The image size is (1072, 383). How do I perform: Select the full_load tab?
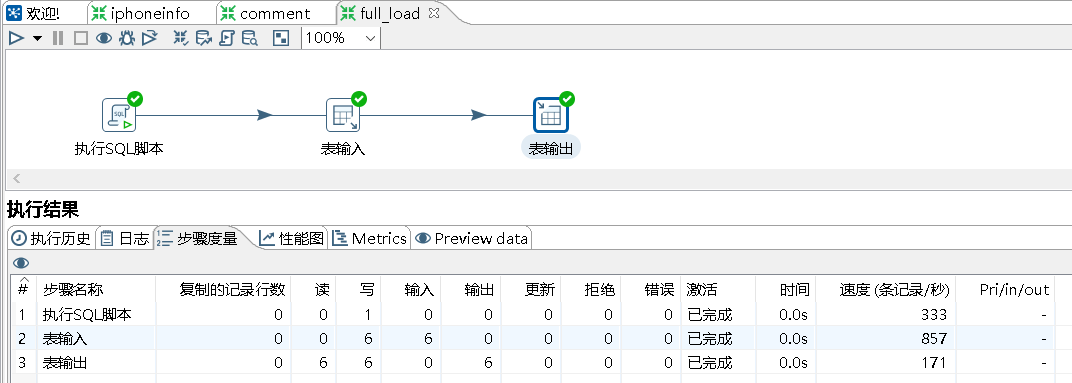pos(380,13)
